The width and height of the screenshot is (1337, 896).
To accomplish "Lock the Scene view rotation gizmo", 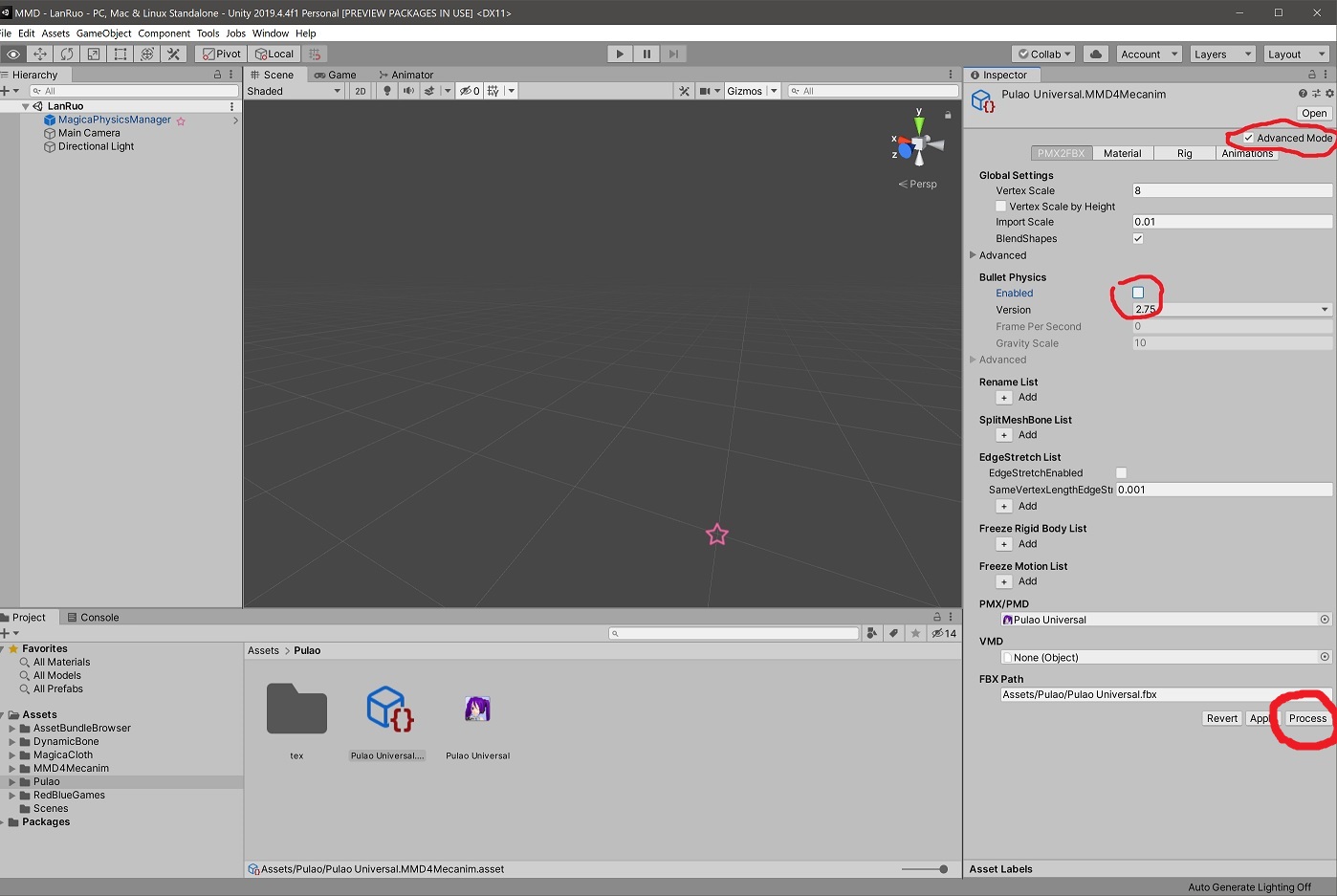I will [948, 115].
